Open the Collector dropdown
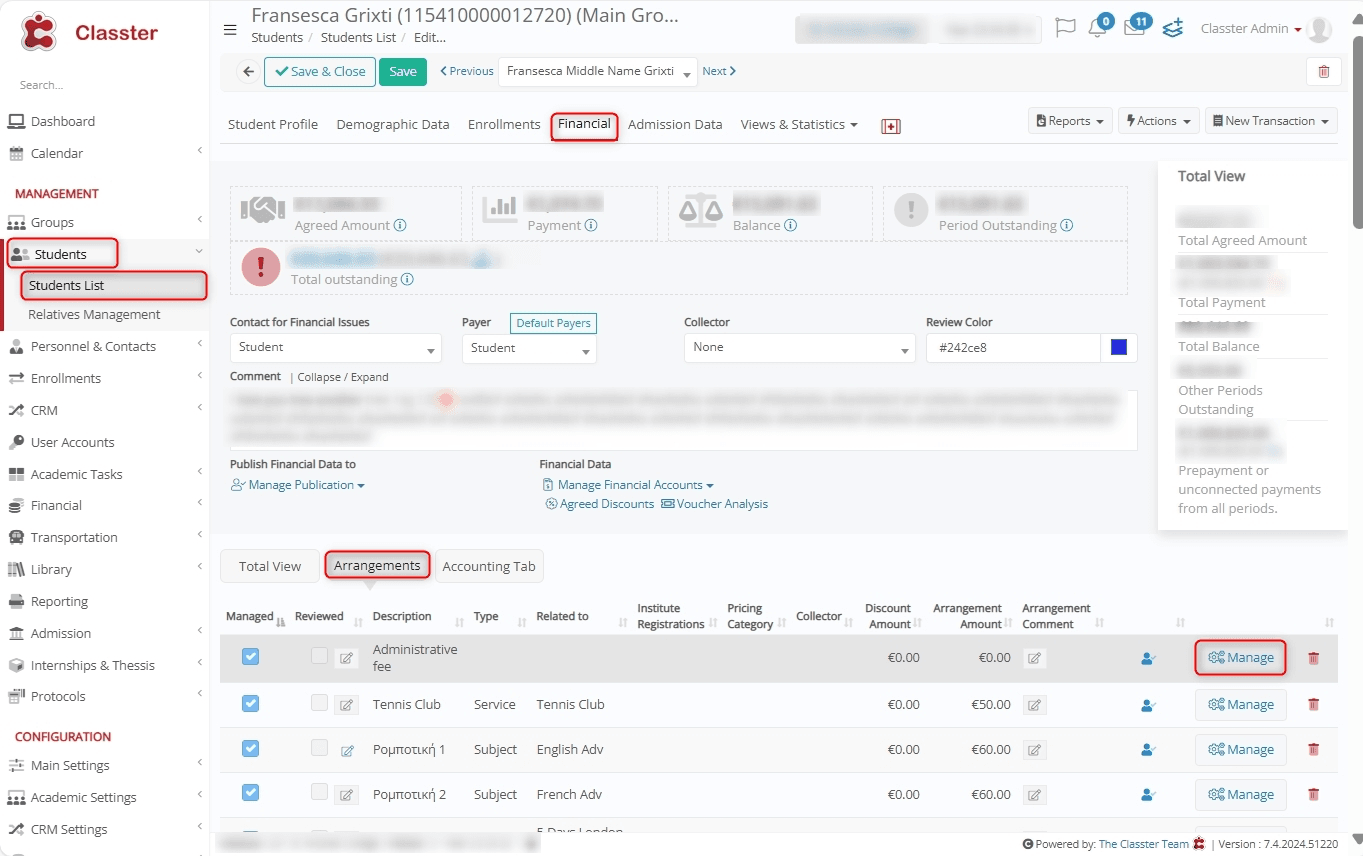Image resolution: width=1363 pixels, height=856 pixels. click(800, 348)
